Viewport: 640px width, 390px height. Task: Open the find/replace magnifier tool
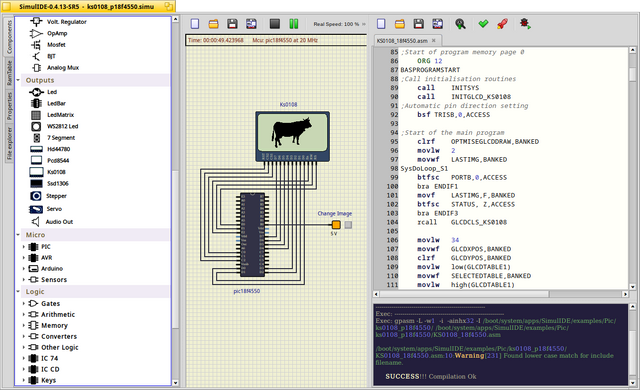coord(460,24)
